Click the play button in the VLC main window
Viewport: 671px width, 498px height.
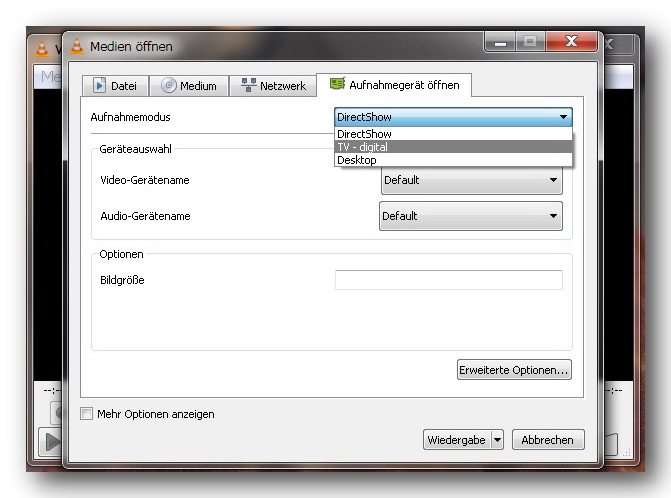tap(50, 442)
